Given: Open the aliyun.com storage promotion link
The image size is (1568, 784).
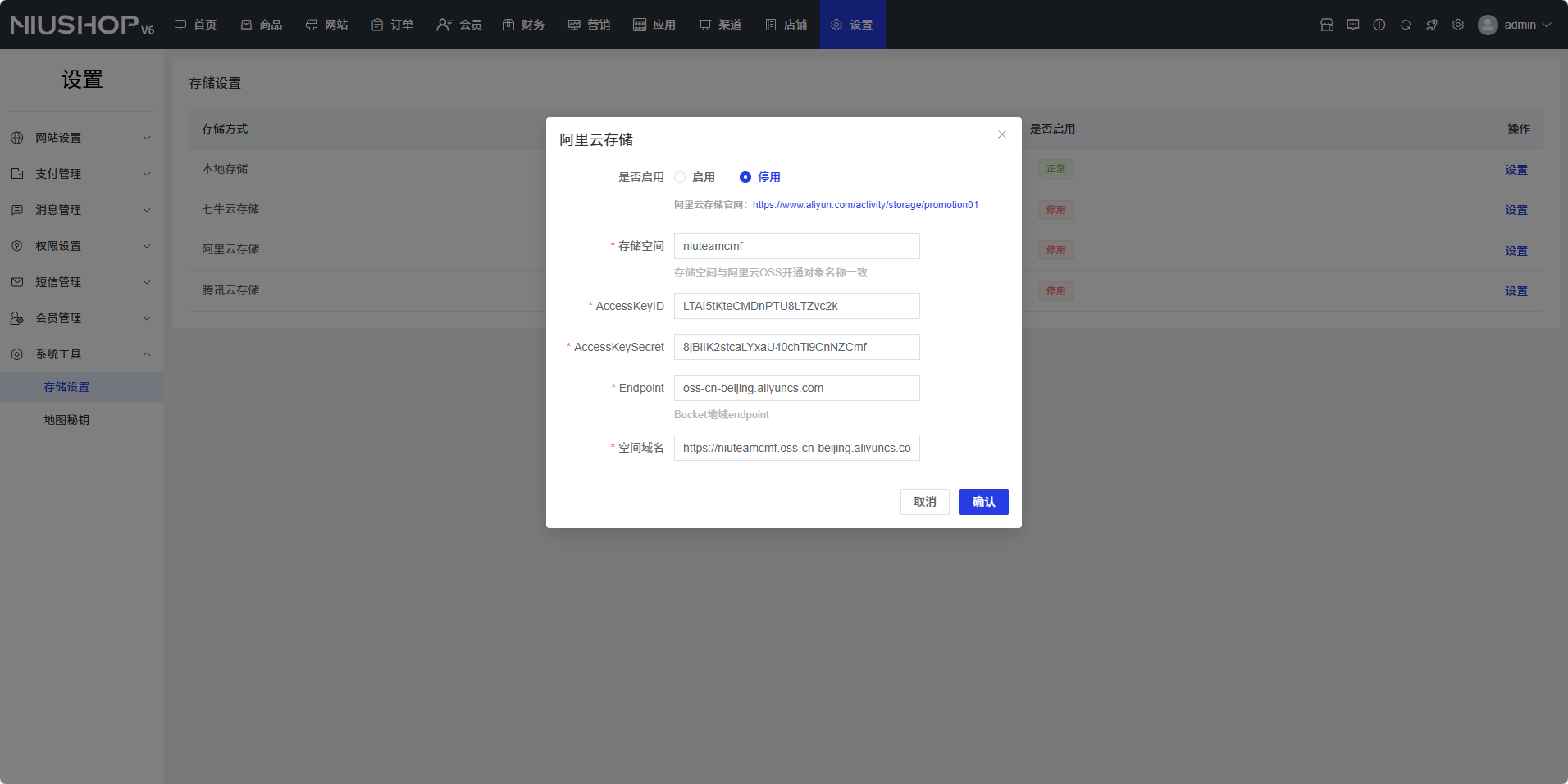Looking at the screenshot, I should pos(865,205).
